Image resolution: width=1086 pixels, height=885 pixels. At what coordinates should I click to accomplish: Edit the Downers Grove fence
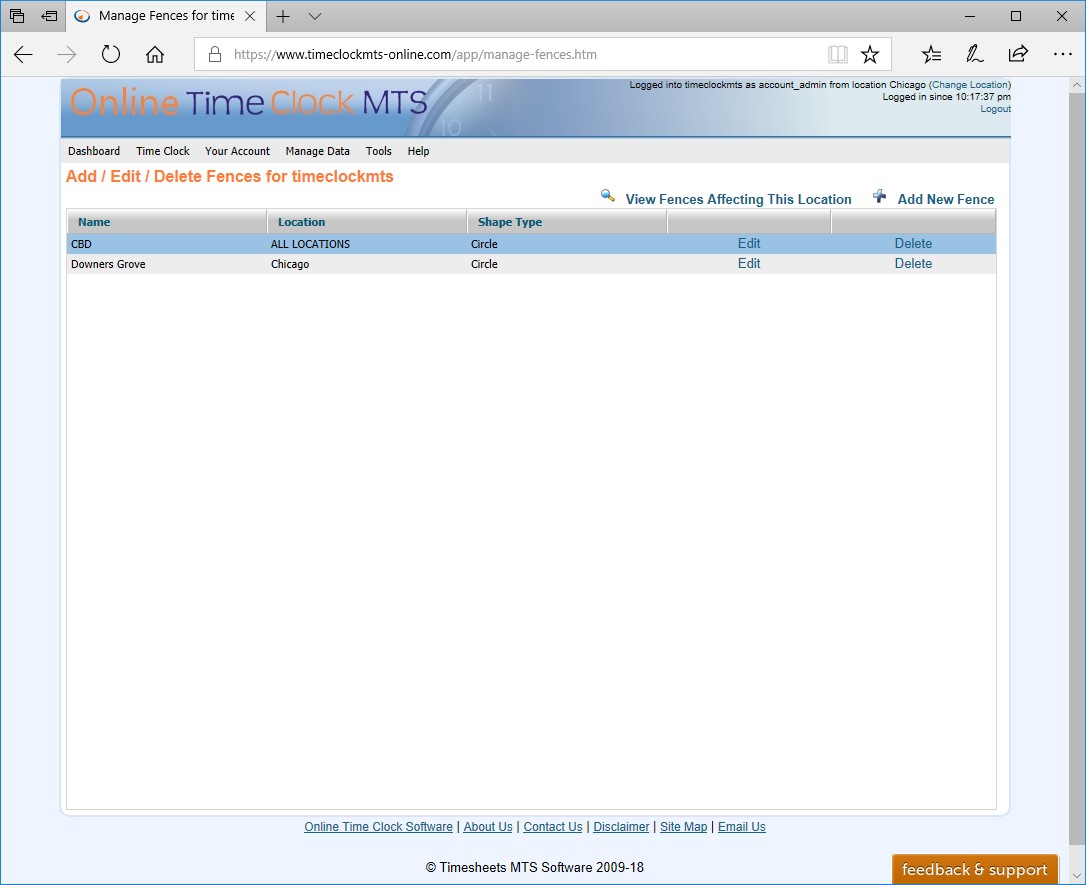click(749, 263)
